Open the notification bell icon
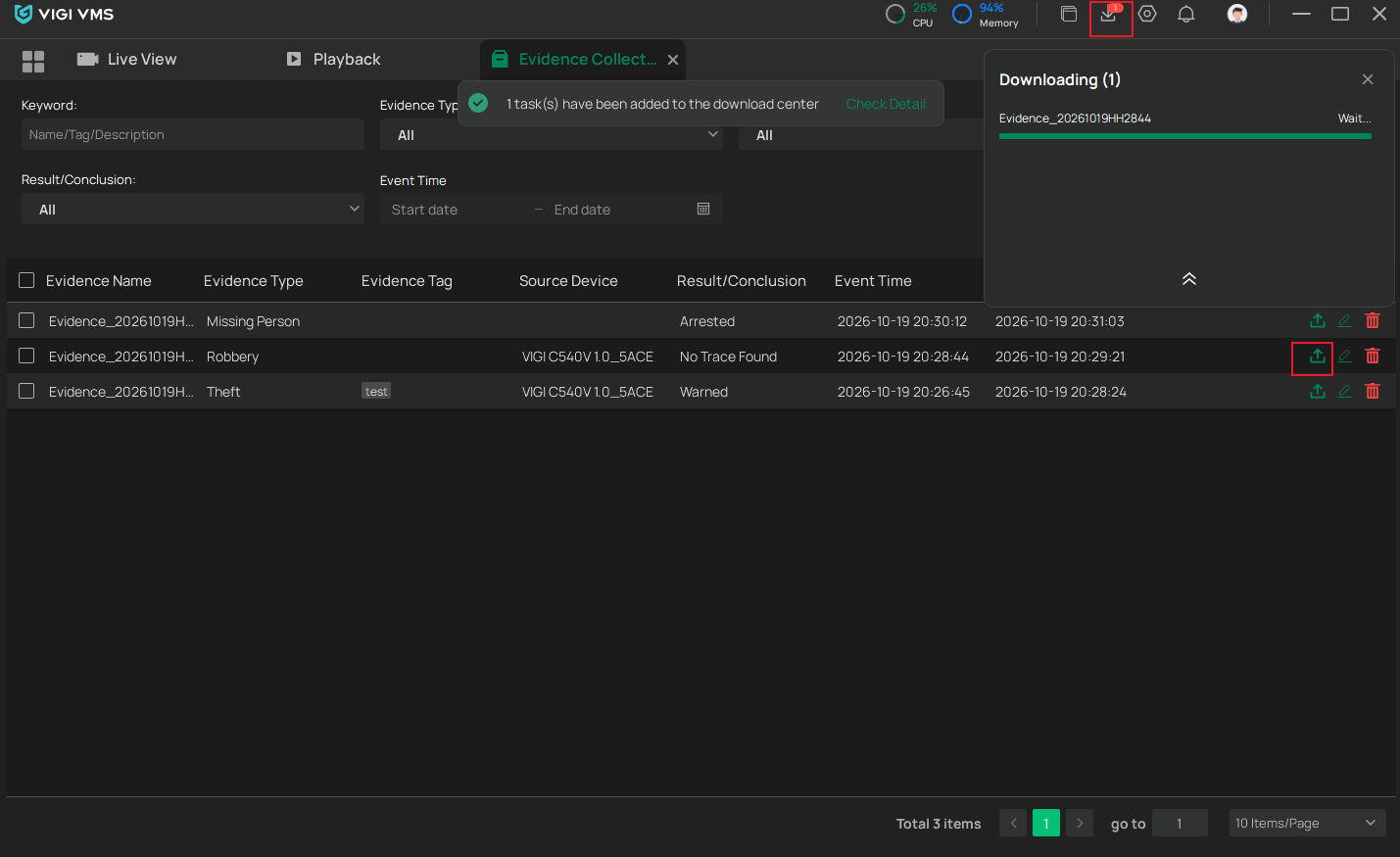Viewport: 1400px width, 857px height. [1186, 15]
